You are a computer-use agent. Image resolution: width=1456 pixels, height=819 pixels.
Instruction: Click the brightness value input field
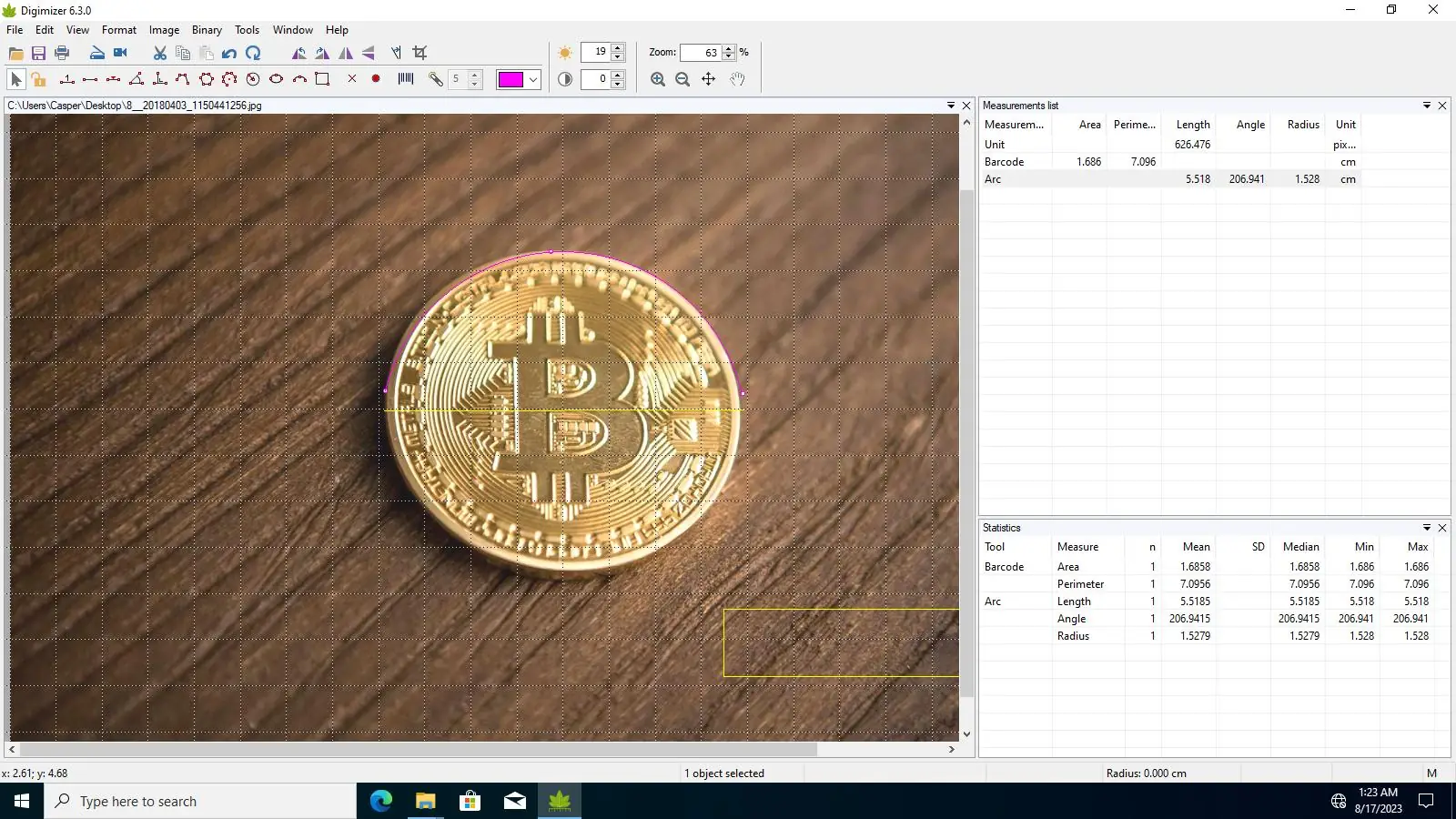click(x=596, y=52)
